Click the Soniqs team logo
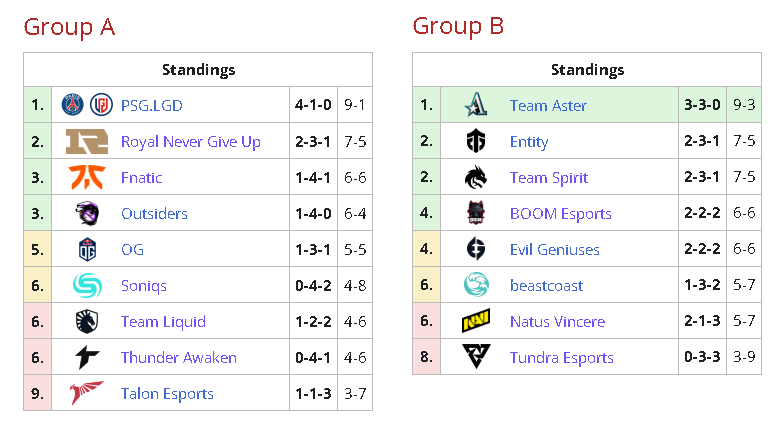The width and height of the screenshot is (781, 431). [86, 285]
